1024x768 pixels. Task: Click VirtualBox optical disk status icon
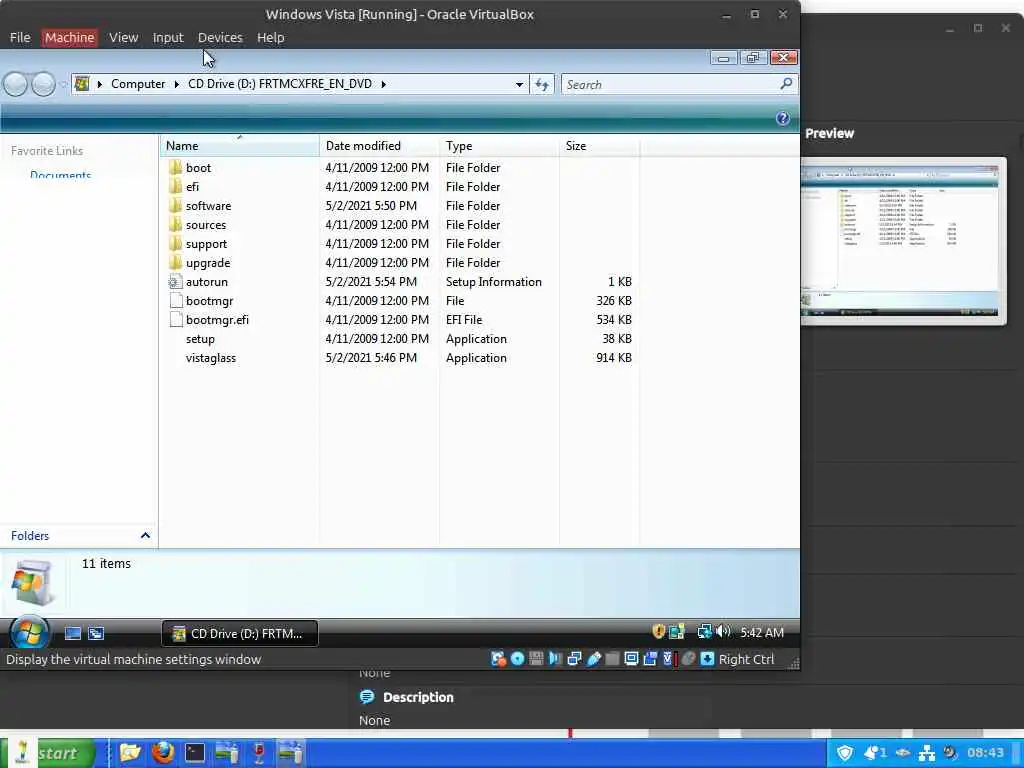[x=517, y=658]
